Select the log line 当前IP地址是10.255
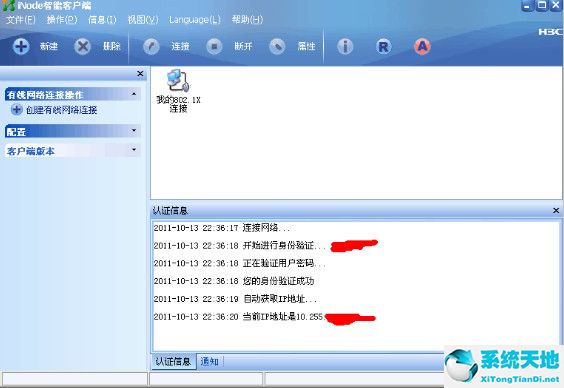This screenshot has width=564, height=388. tap(238, 316)
